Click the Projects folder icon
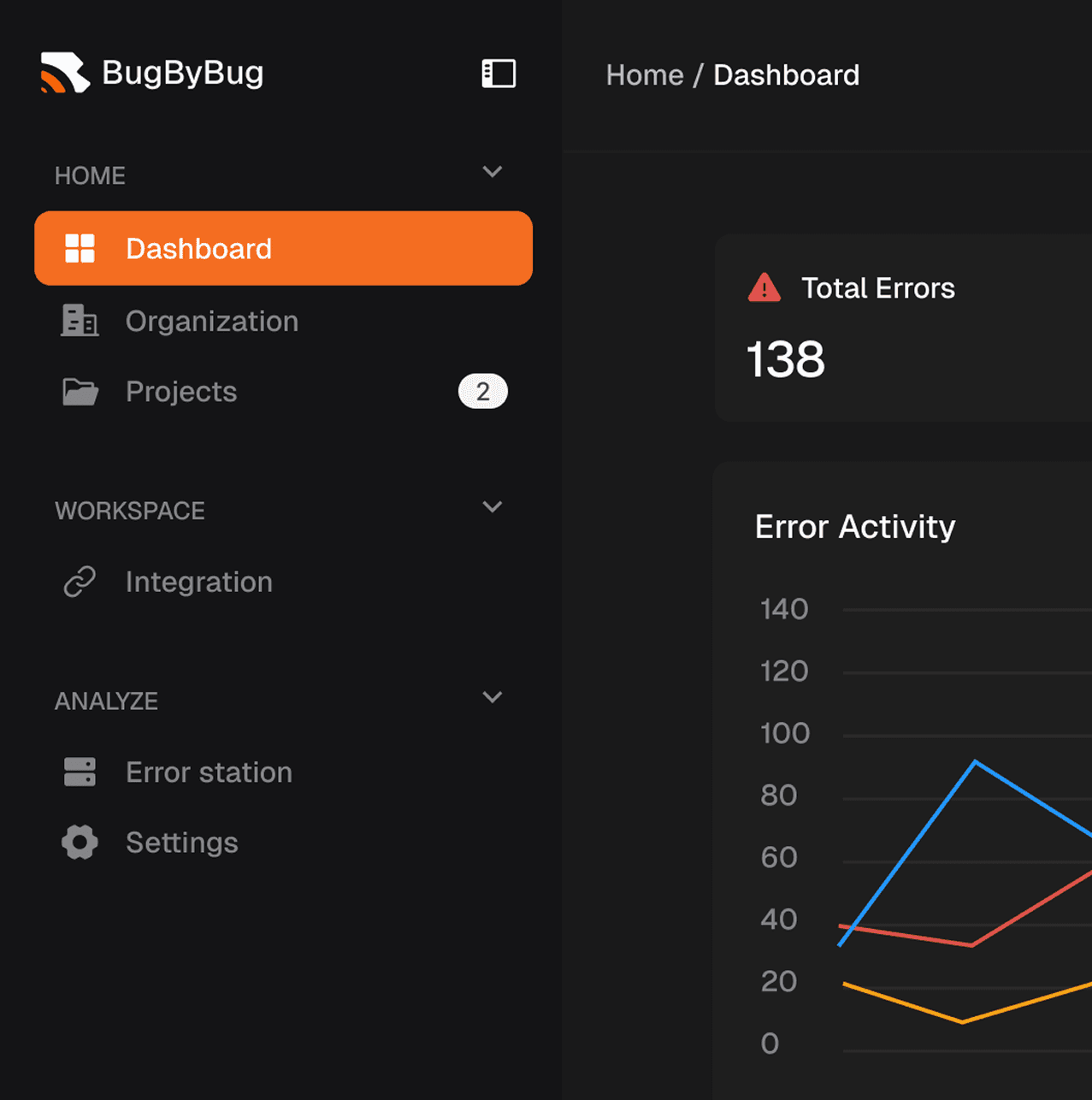Screen dimensions: 1092x1100 [x=80, y=392]
